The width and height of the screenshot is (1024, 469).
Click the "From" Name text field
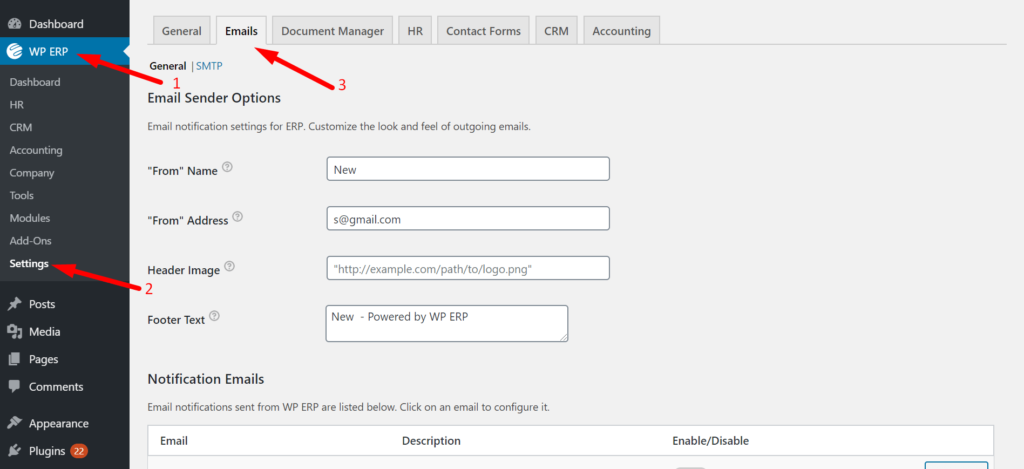[x=468, y=169]
